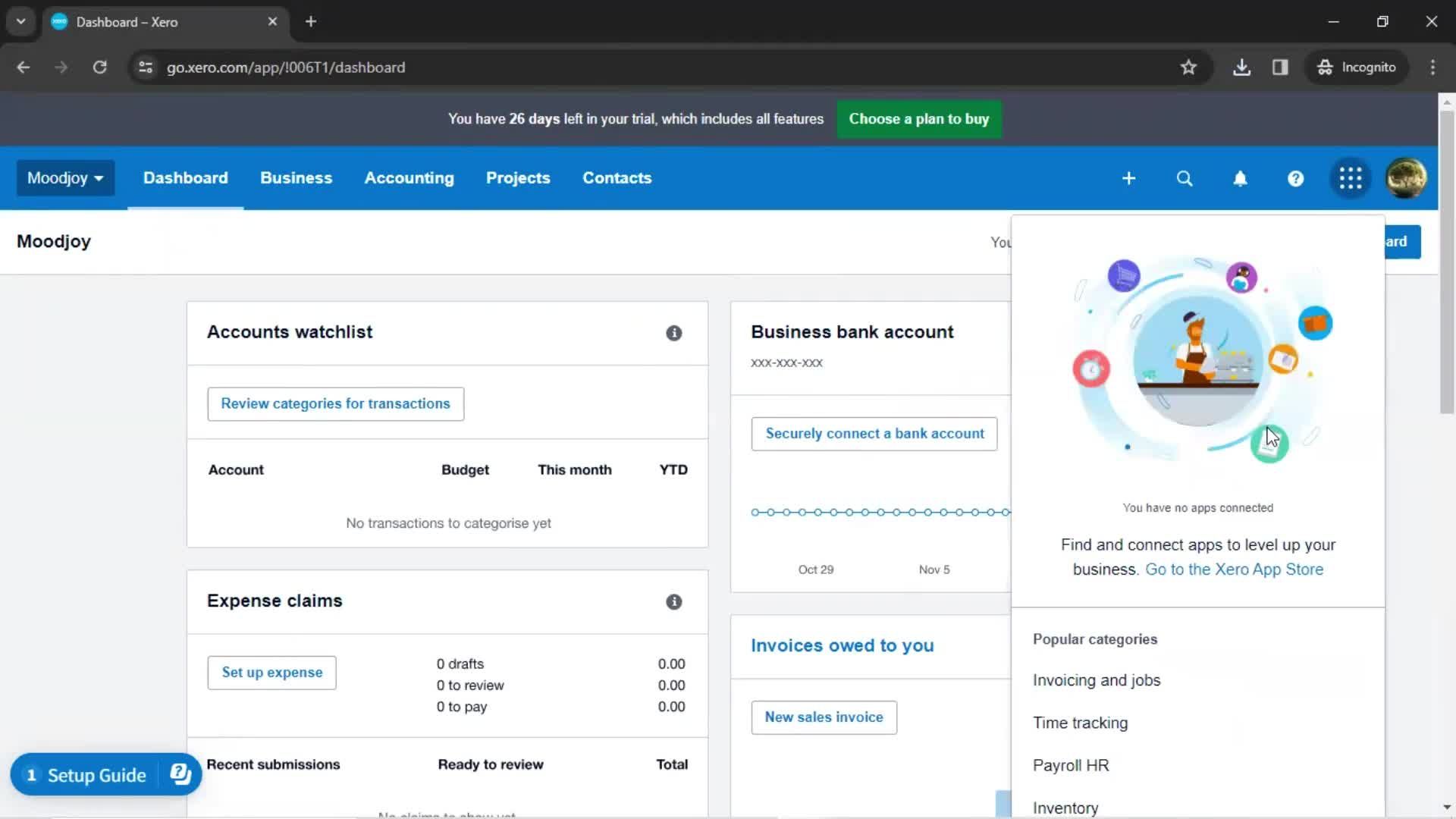Open Chrome three-dot menu
Screen dimensions: 1456x819
[x=1432, y=67]
